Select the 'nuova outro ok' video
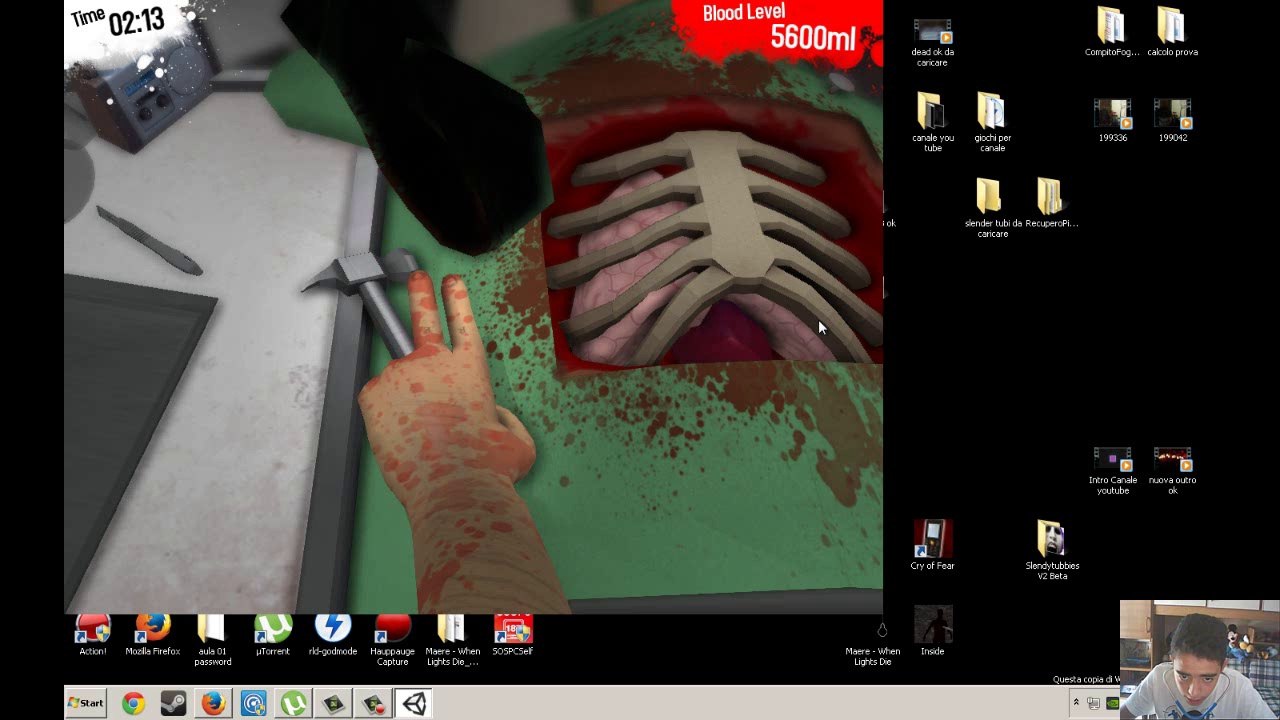Image resolution: width=1280 pixels, height=720 pixels. pyautogui.click(x=1172, y=471)
